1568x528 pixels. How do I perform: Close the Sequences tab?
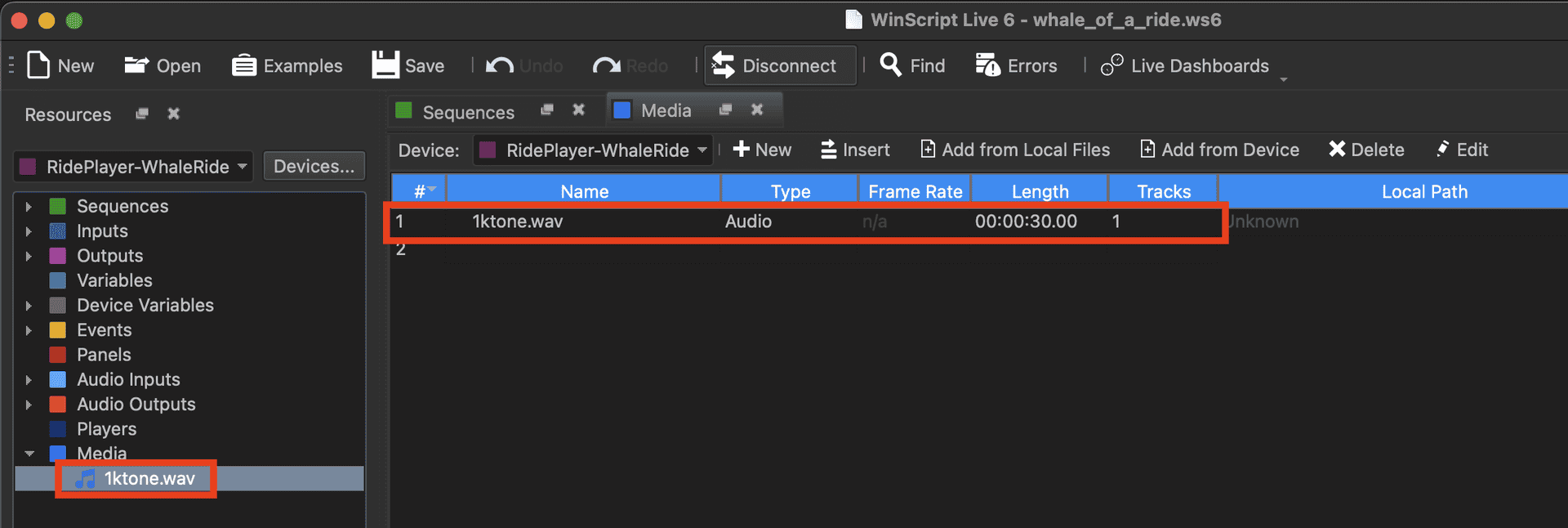[x=578, y=110]
